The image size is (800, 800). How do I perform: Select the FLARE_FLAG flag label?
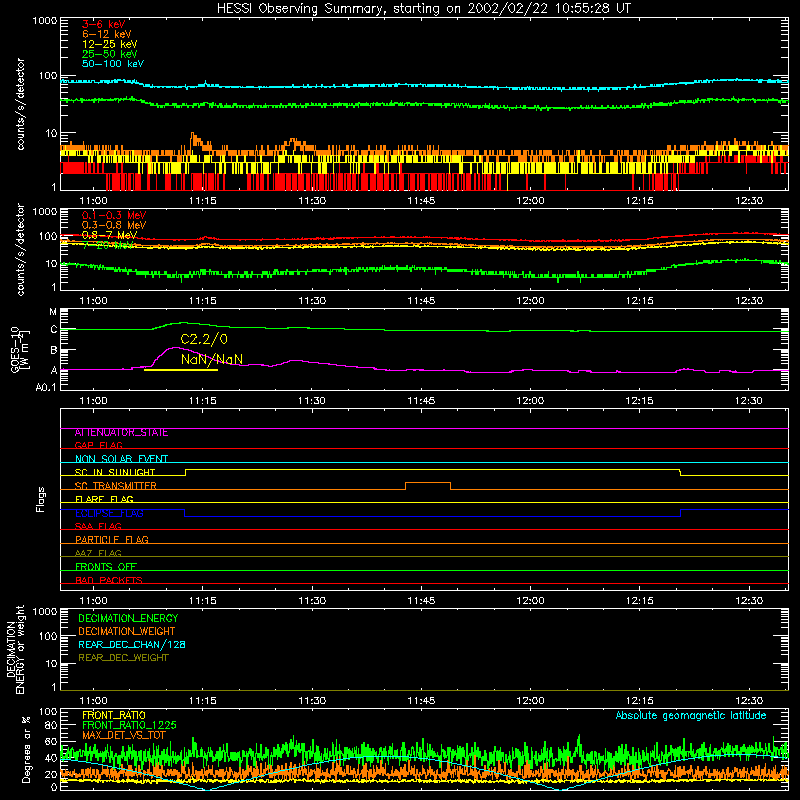click(104, 499)
